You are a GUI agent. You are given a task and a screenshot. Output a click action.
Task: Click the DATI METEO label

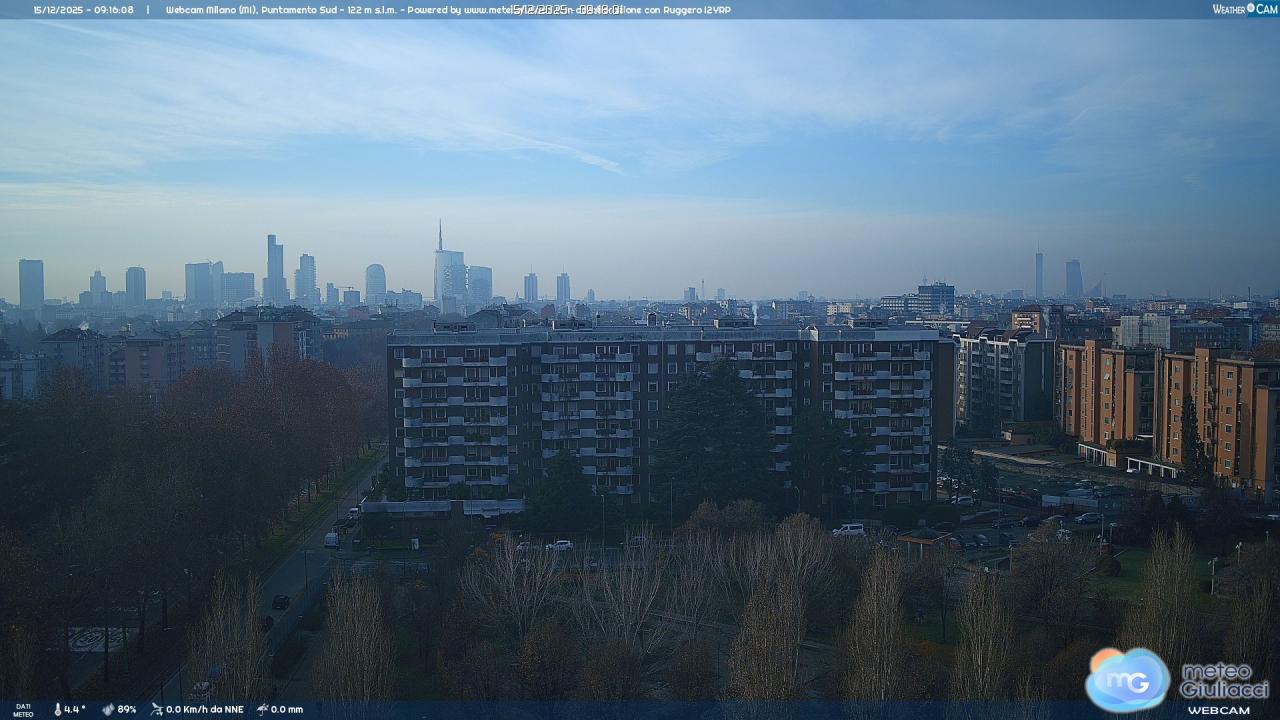pyautogui.click(x=22, y=710)
